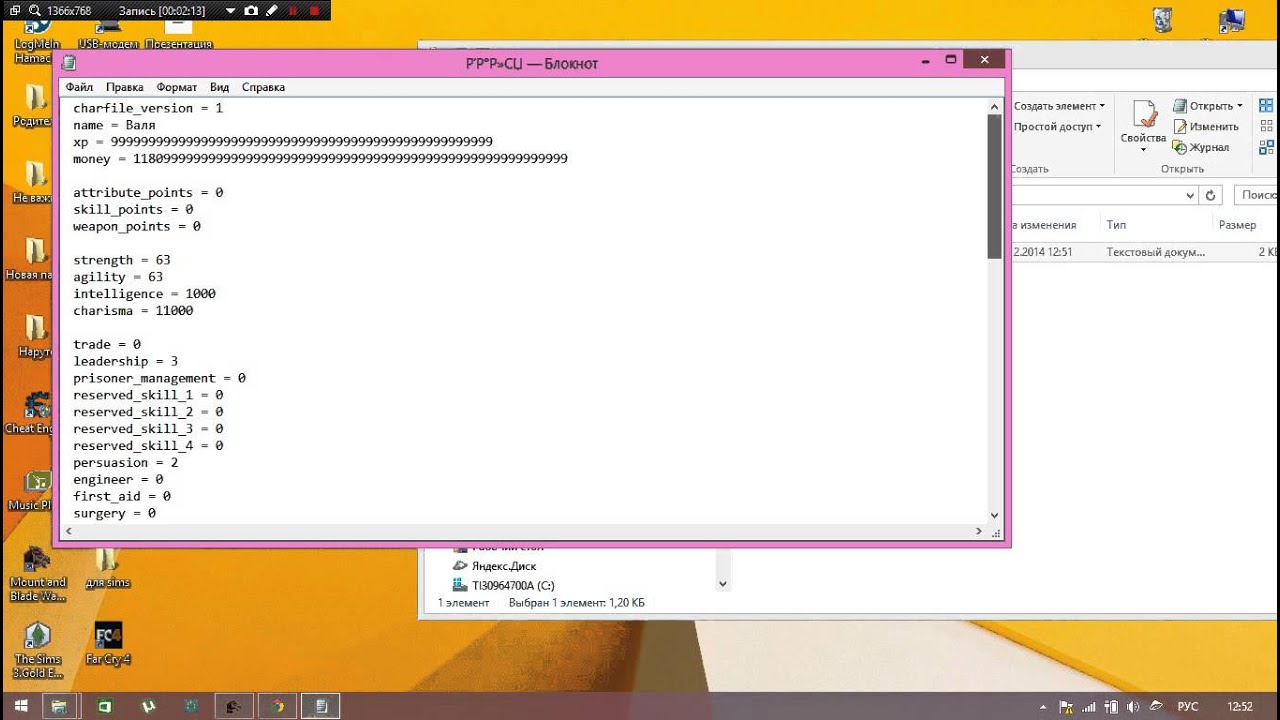Click Notepad scrollbar up arrow
Screen dimensions: 1280x720
coord(994,106)
